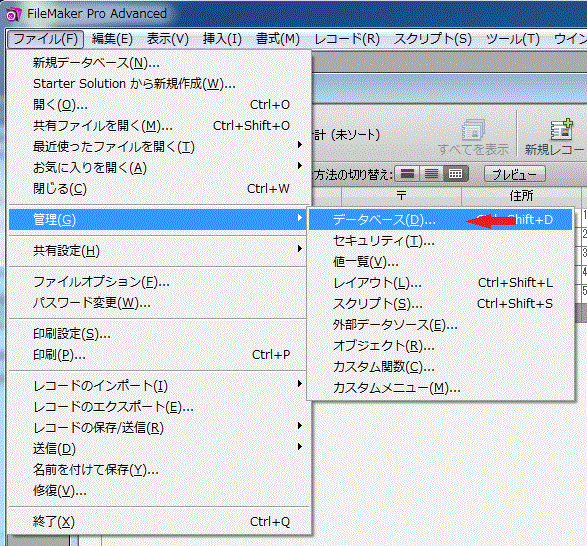This screenshot has width=587, height=546.
Task: Click the プレビュー button
Action: 514,174
